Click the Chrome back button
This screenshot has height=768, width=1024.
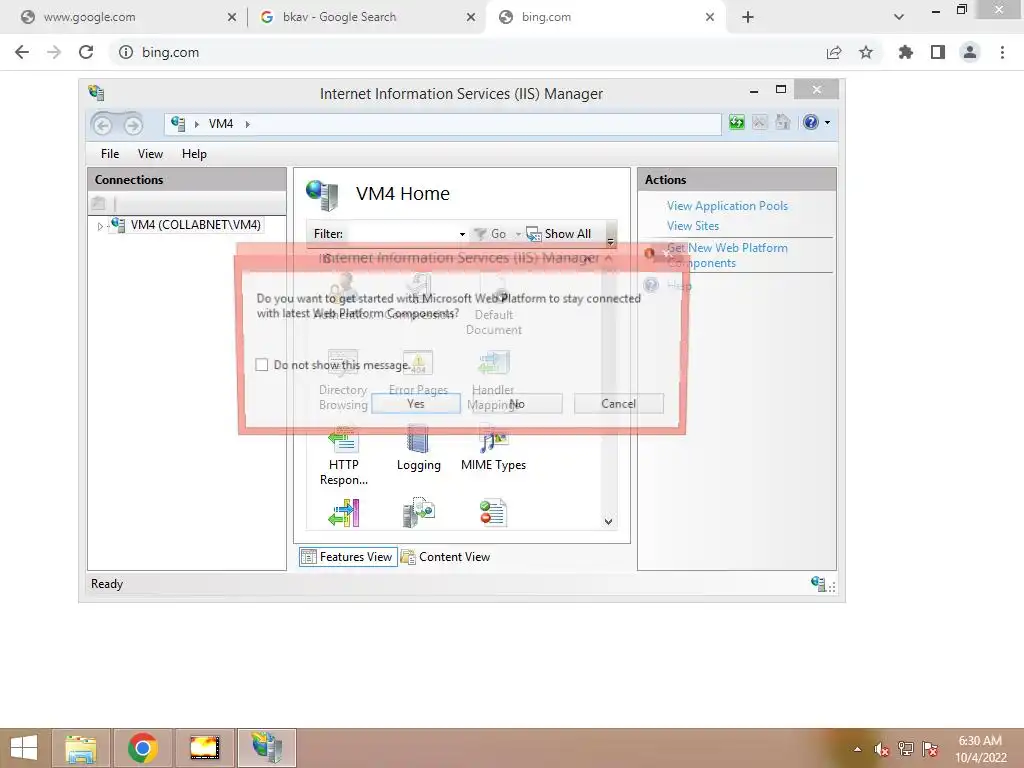pyautogui.click(x=22, y=52)
